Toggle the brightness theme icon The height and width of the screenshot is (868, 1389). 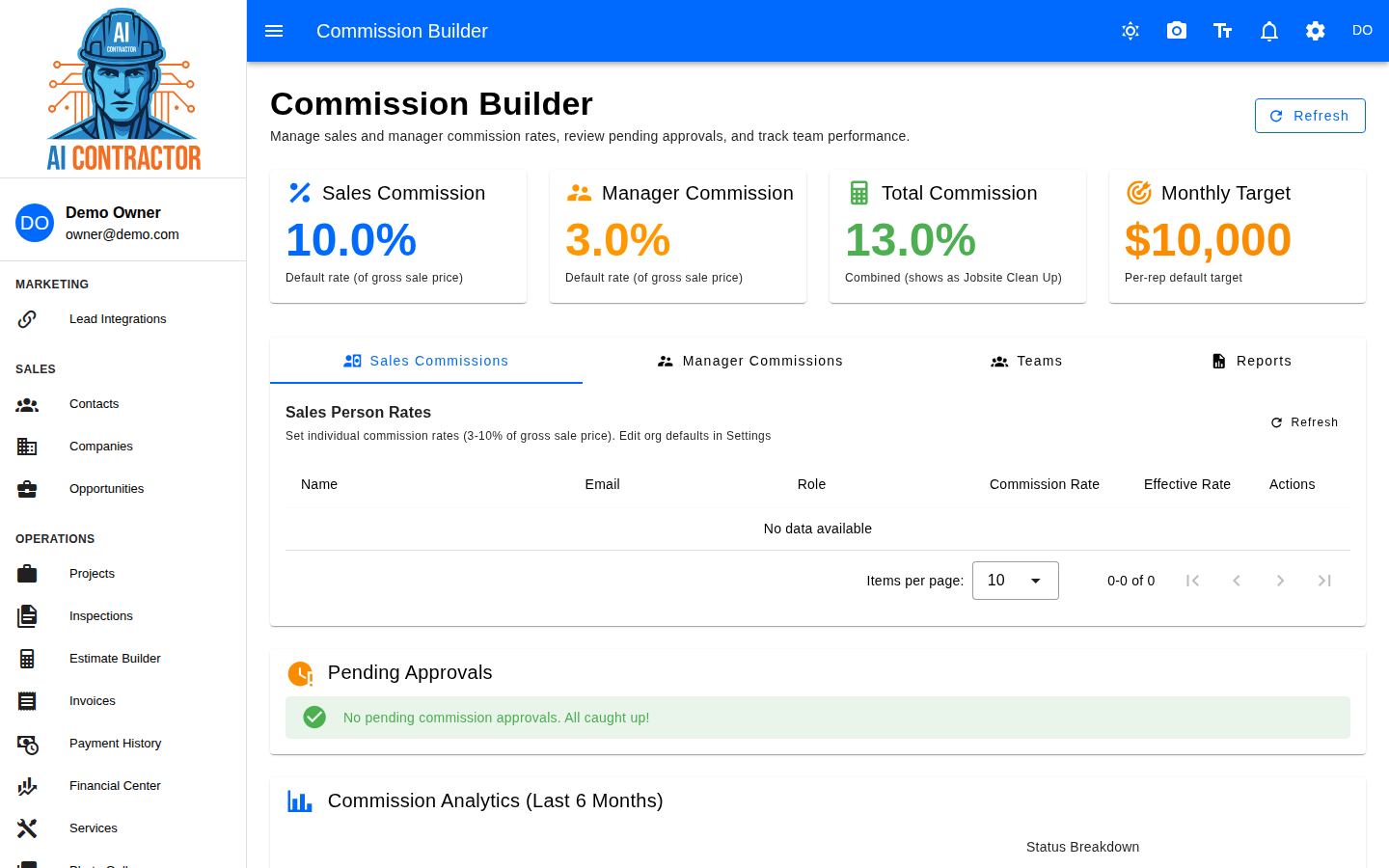[x=1130, y=31]
